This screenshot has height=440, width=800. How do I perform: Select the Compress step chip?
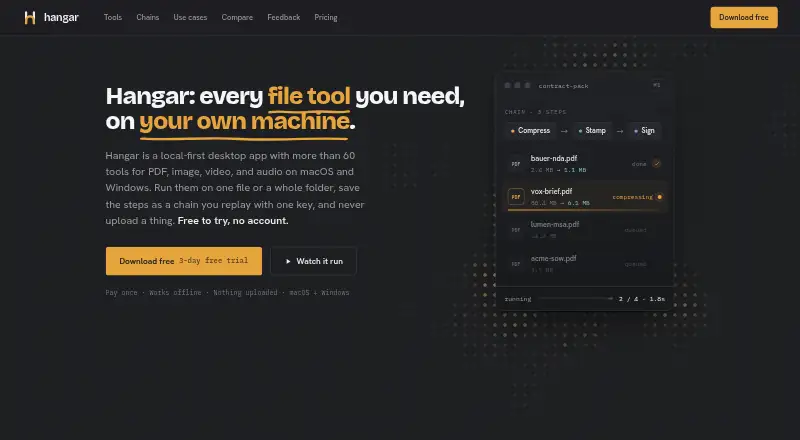tap(530, 131)
